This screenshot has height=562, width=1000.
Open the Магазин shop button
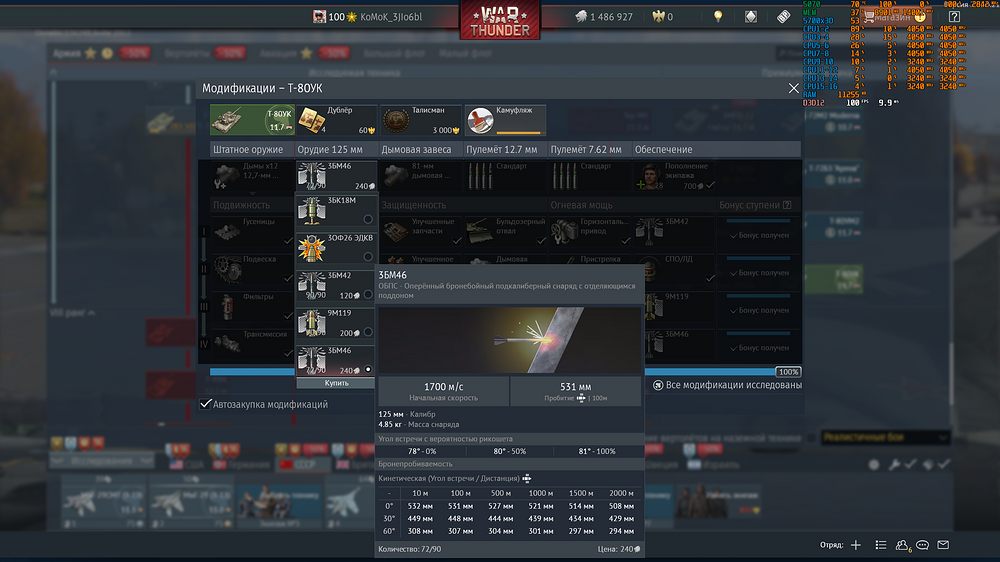click(x=893, y=17)
